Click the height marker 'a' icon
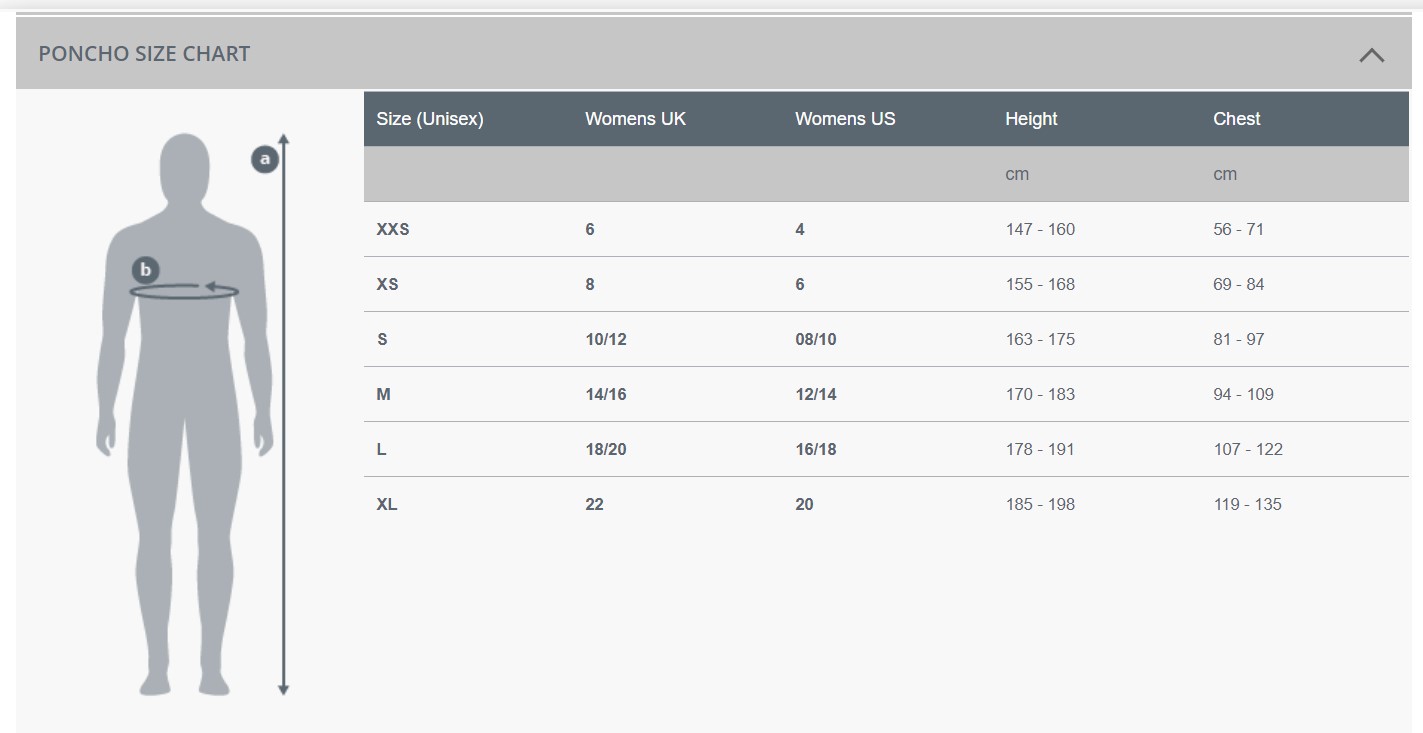1423x733 pixels. 265,158
